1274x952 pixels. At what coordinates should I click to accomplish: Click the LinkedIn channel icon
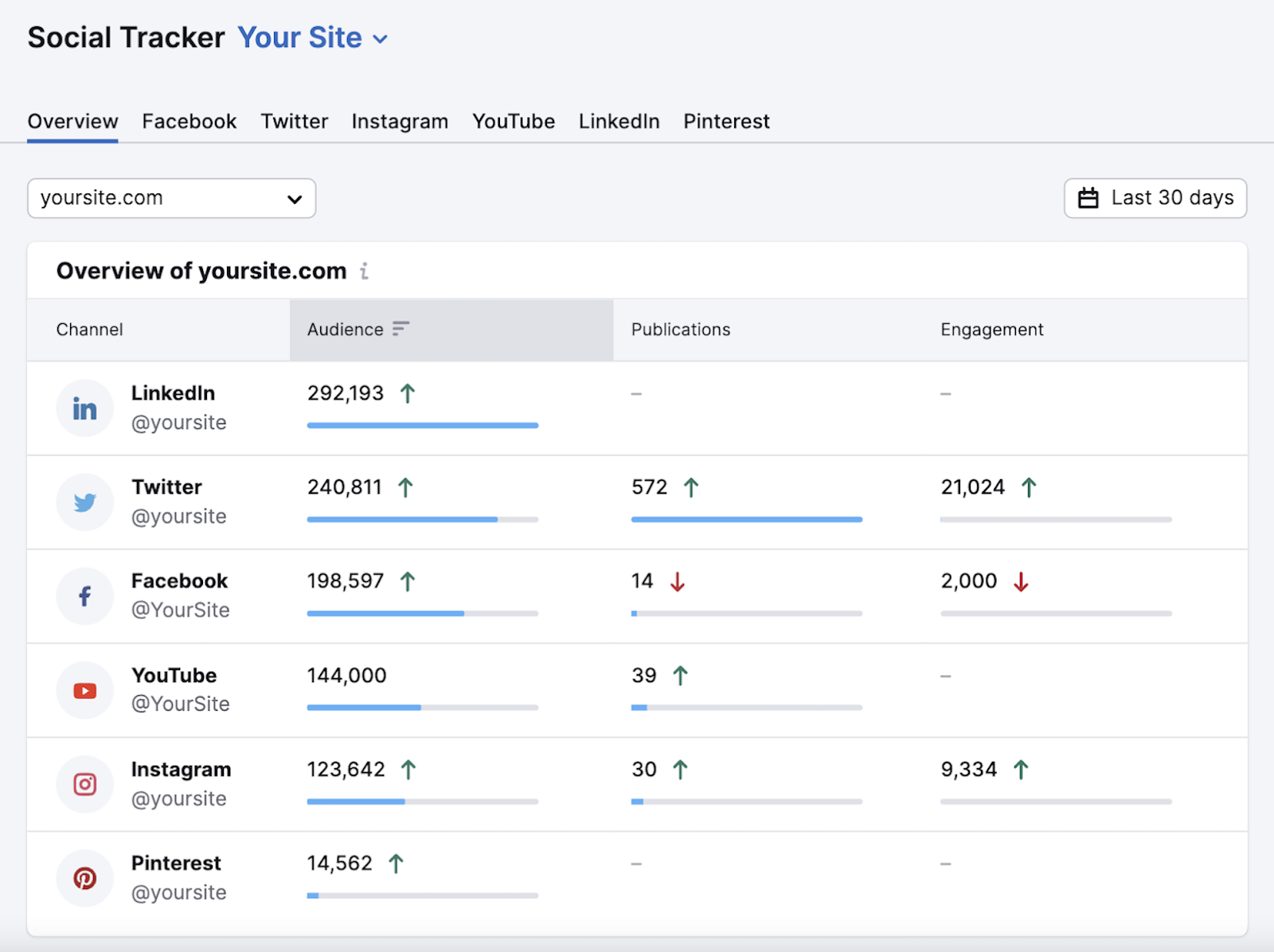84,408
